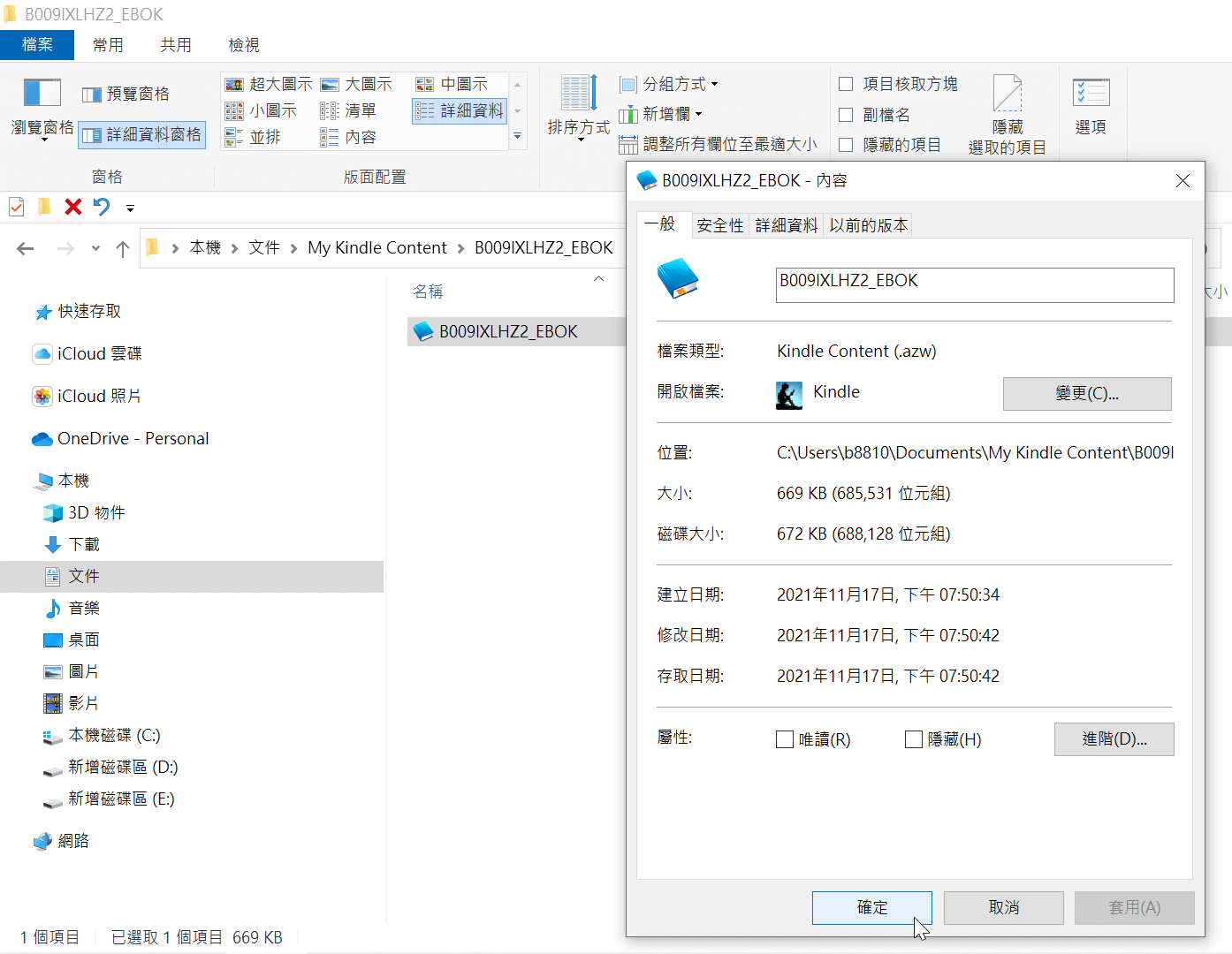This screenshot has height=954, width=1232.
Task: Expand the layout gallery more arrow
Action: pyautogui.click(x=518, y=136)
